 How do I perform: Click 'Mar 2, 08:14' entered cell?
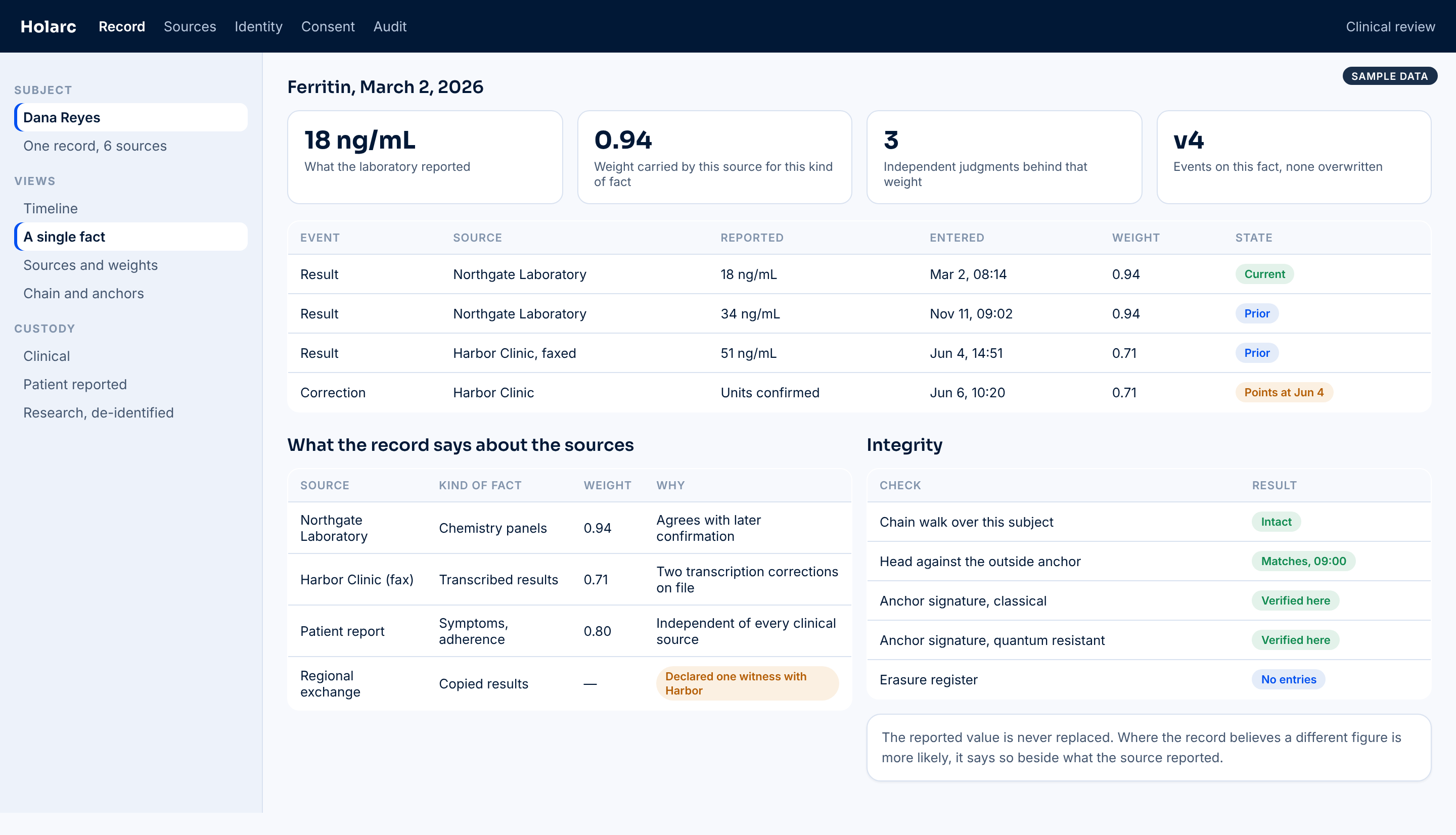point(968,274)
